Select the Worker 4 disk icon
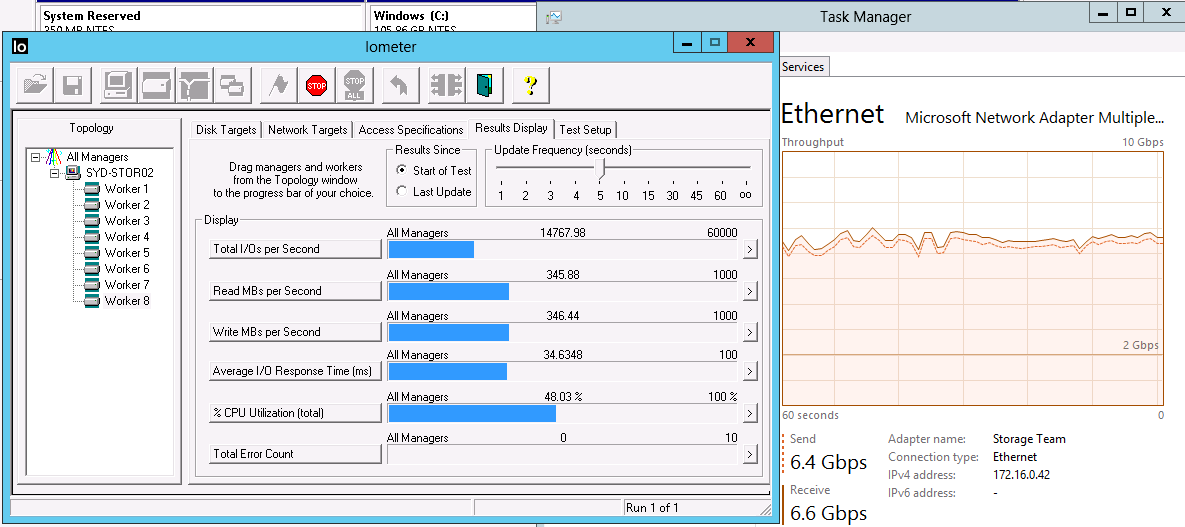Image resolution: width=1185 pixels, height=527 pixels. click(92, 237)
